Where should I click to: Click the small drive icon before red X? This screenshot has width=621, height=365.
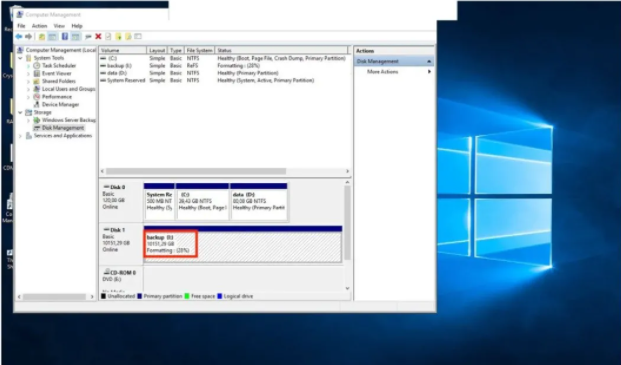tap(88, 36)
